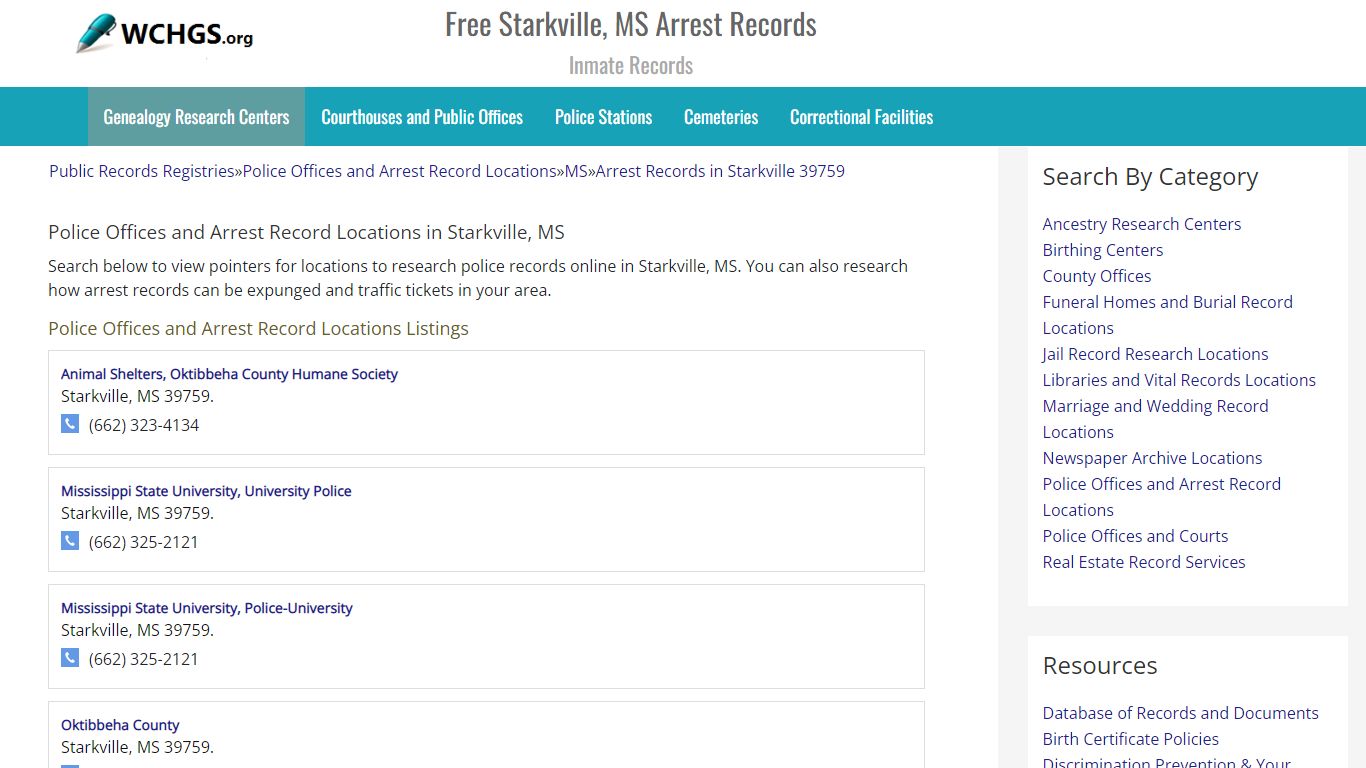Click the Search By Category heading
Viewport: 1366px width, 768px height.
1150,177
